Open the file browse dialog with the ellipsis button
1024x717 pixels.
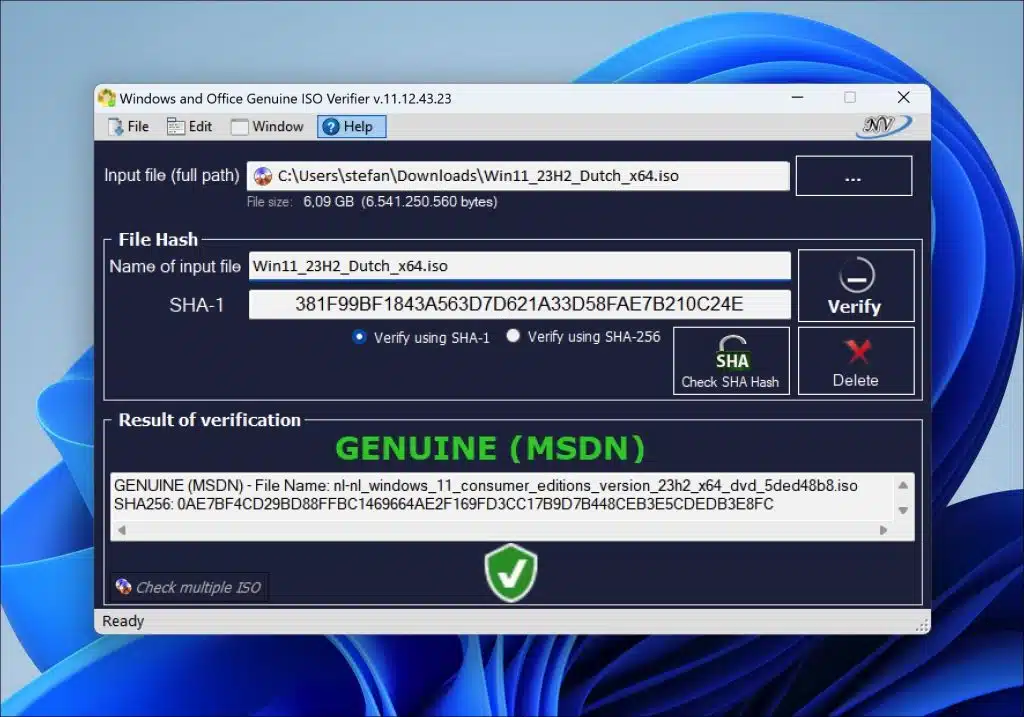coord(853,175)
